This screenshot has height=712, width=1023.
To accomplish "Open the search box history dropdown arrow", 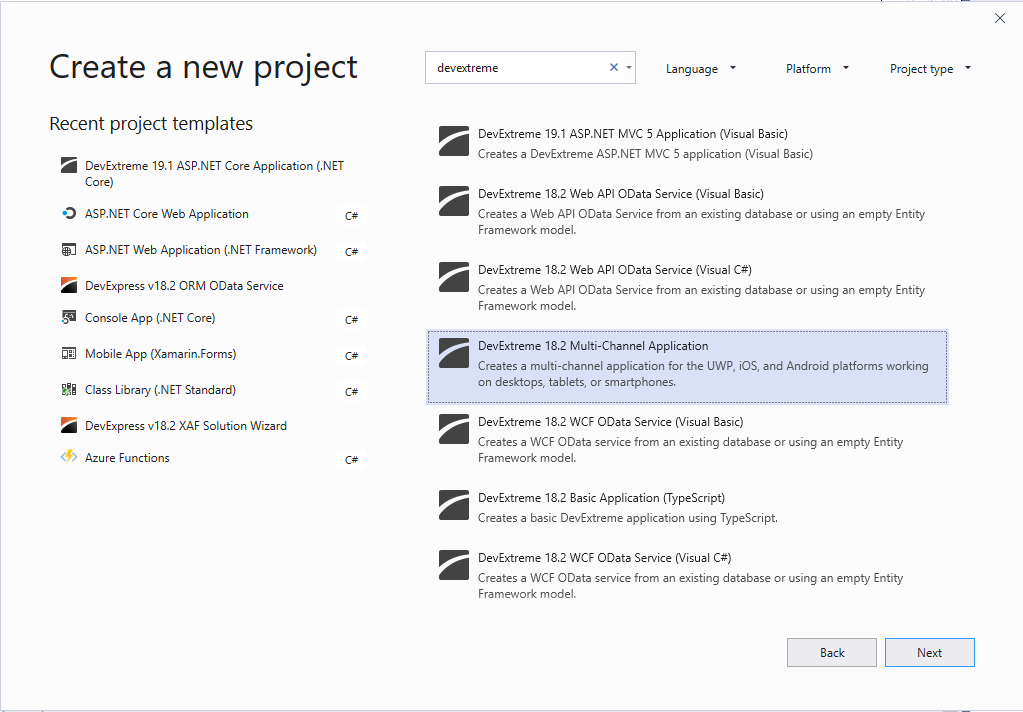I will tap(629, 67).
